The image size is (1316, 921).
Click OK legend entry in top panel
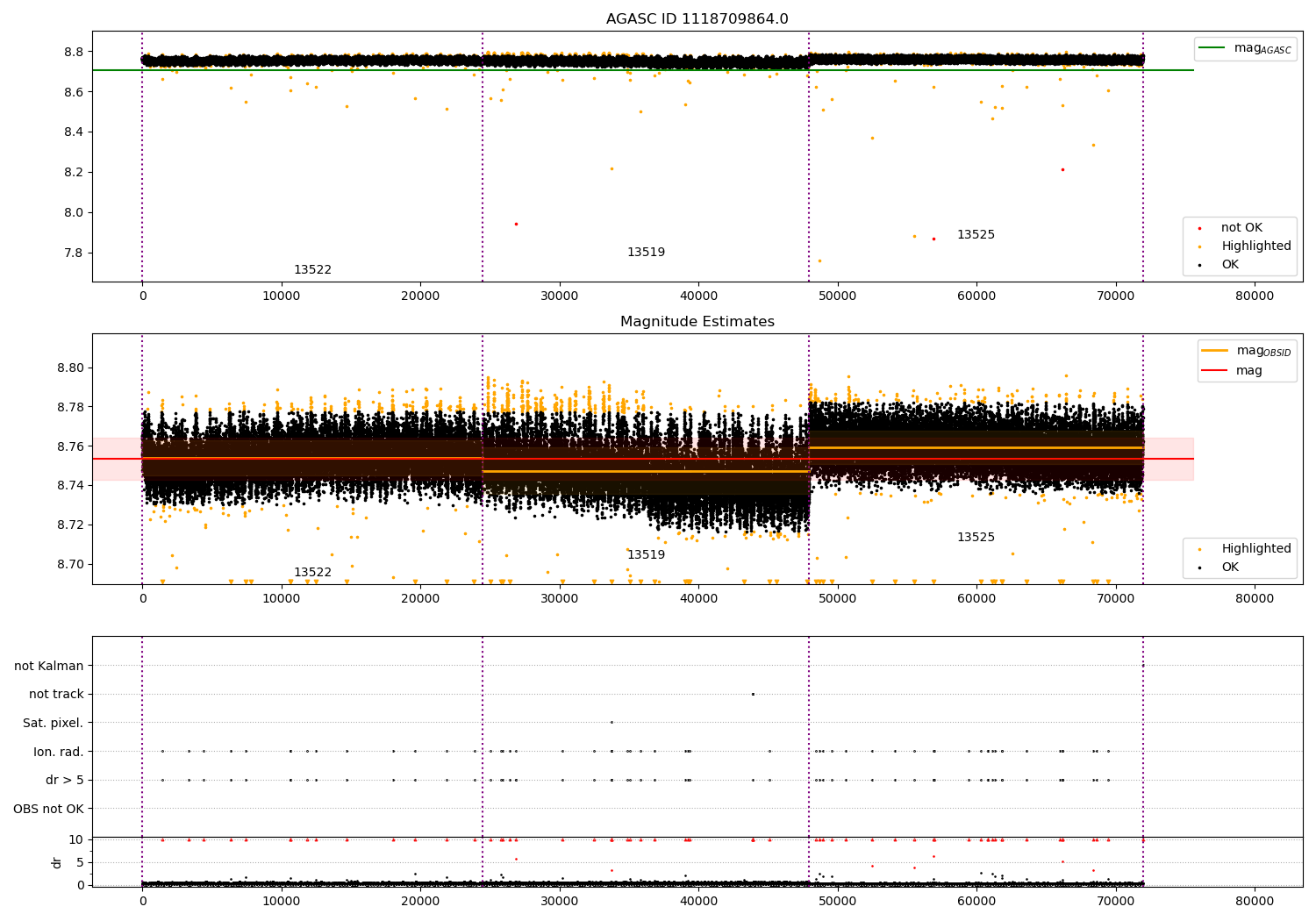[1230, 265]
